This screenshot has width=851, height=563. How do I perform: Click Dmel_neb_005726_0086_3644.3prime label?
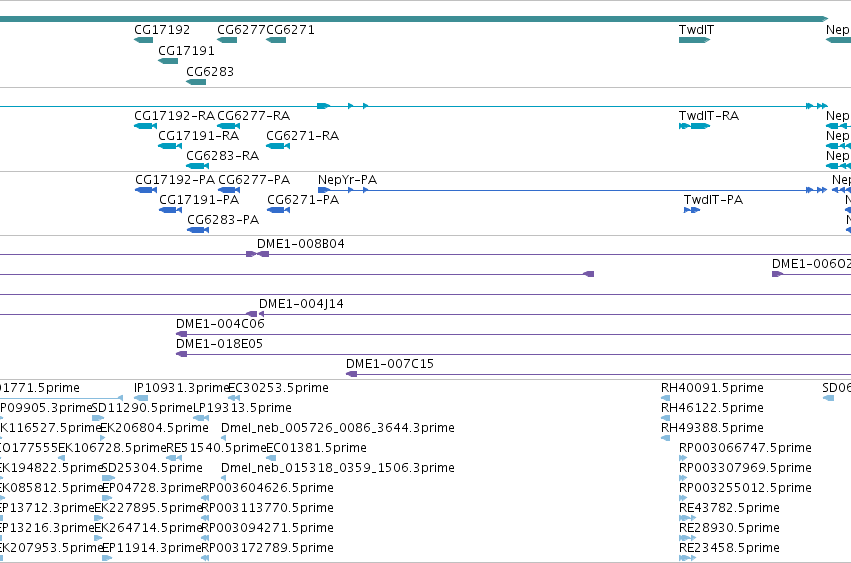click(338, 428)
